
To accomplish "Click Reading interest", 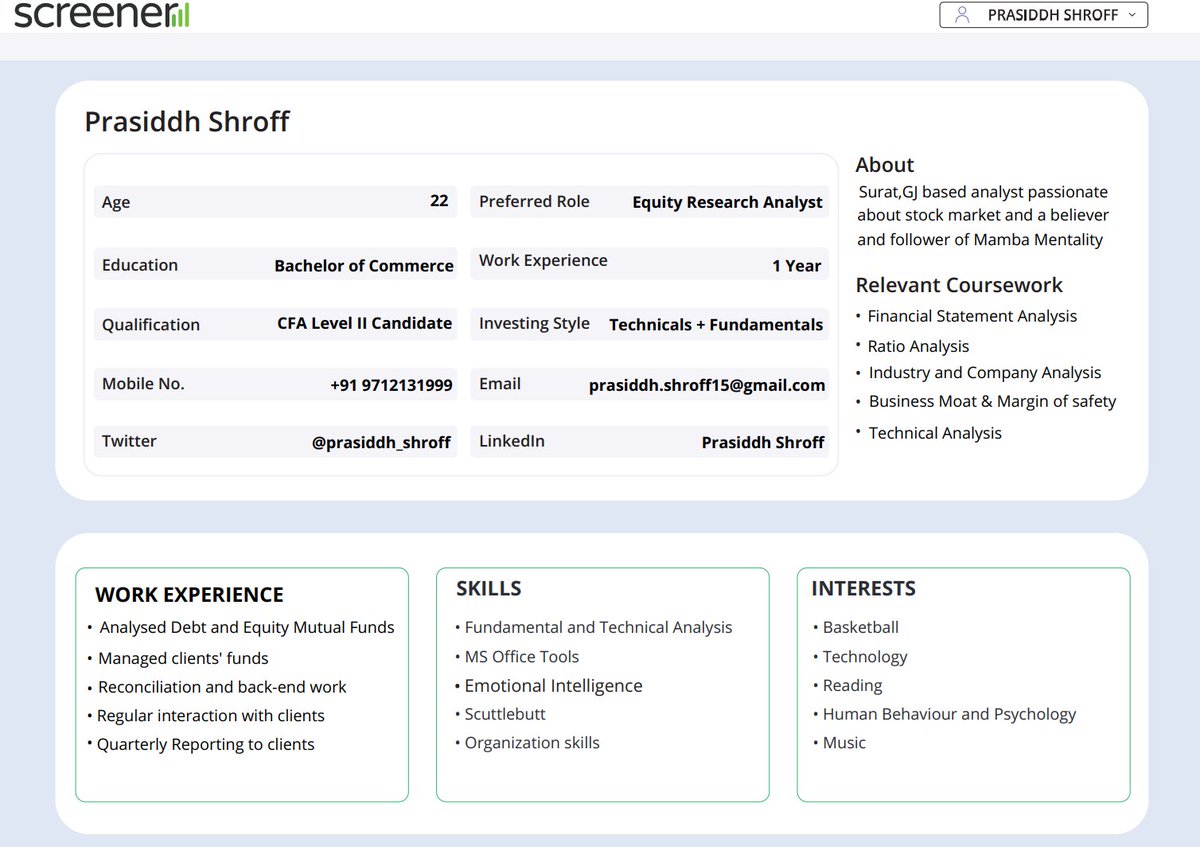I will [x=852, y=685].
